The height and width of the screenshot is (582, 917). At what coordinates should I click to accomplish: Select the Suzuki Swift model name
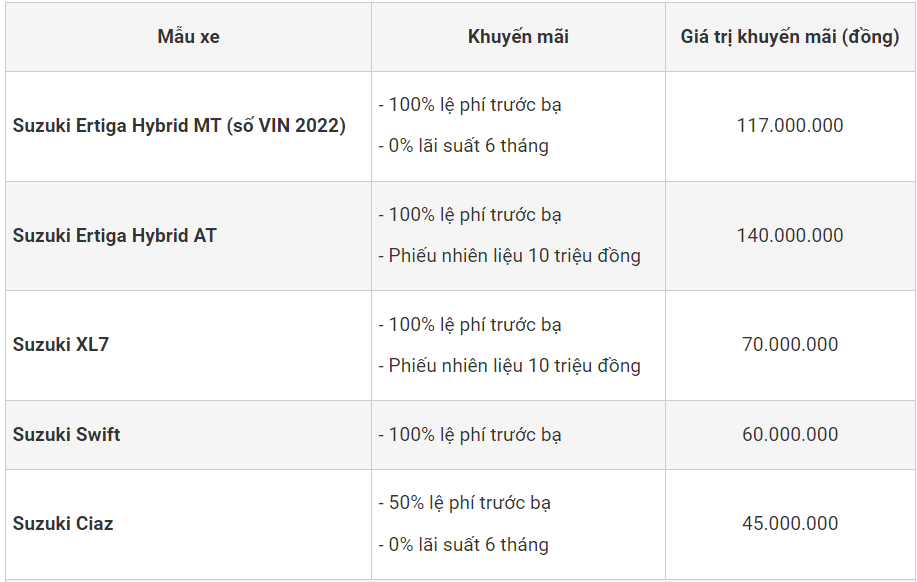pyautogui.click(x=67, y=435)
